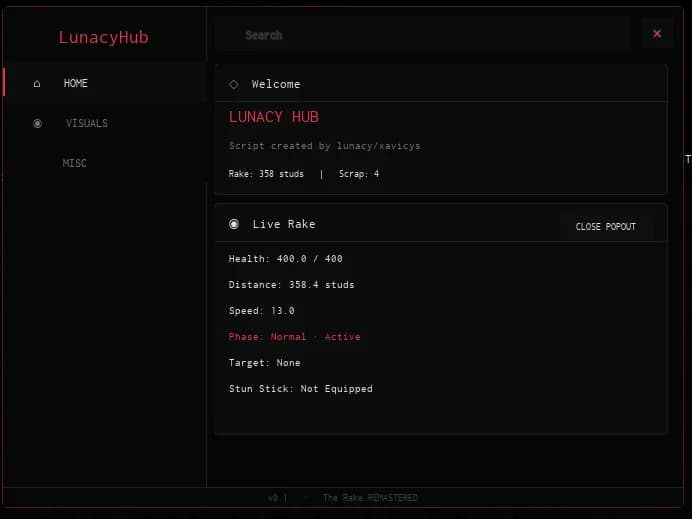The width and height of the screenshot is (692, 519).
Task: Open the MISC tab
Action: pyautogui.click(x=104, y=163)
